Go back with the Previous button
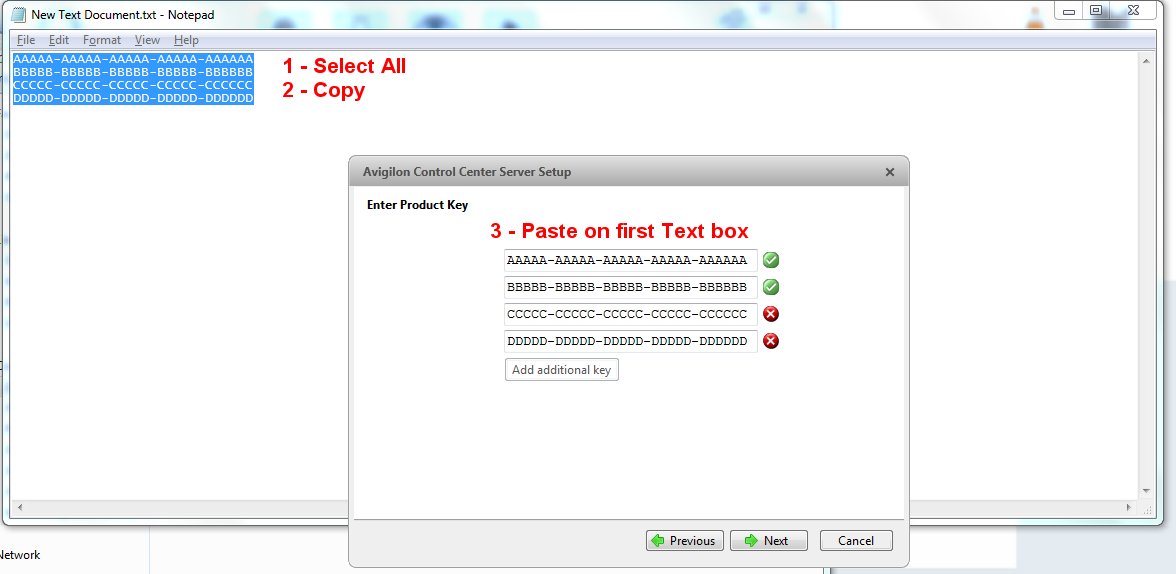The height and width of the screenshot is (574, 1176). (x=683, y=541)
